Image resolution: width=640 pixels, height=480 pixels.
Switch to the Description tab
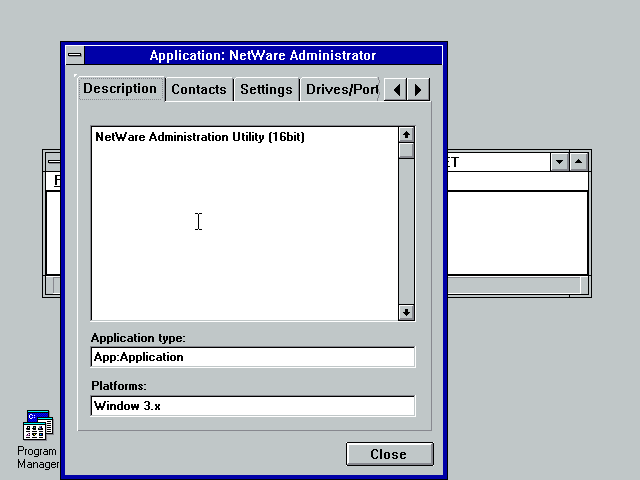121,89
